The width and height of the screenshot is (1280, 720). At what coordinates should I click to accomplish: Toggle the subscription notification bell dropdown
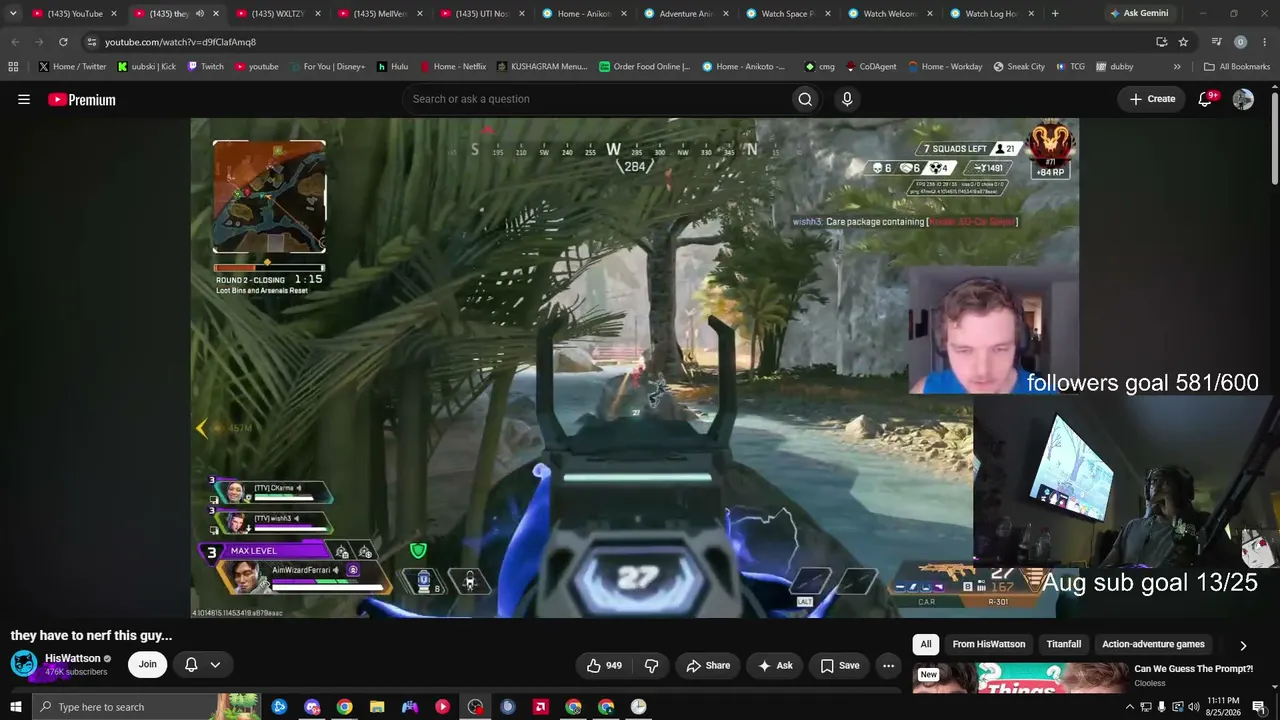point(202,665)
